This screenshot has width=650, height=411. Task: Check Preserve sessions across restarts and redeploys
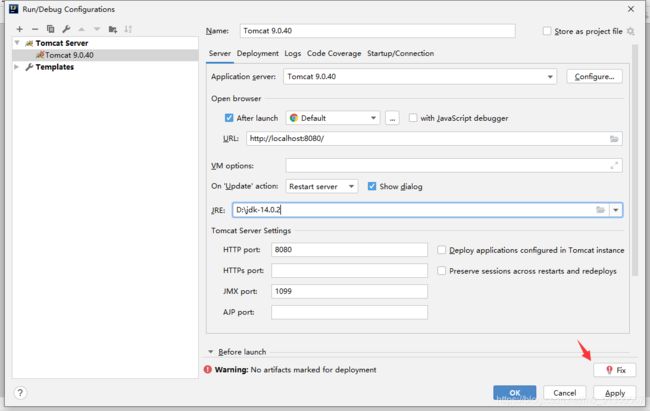(x=441, y=271)
